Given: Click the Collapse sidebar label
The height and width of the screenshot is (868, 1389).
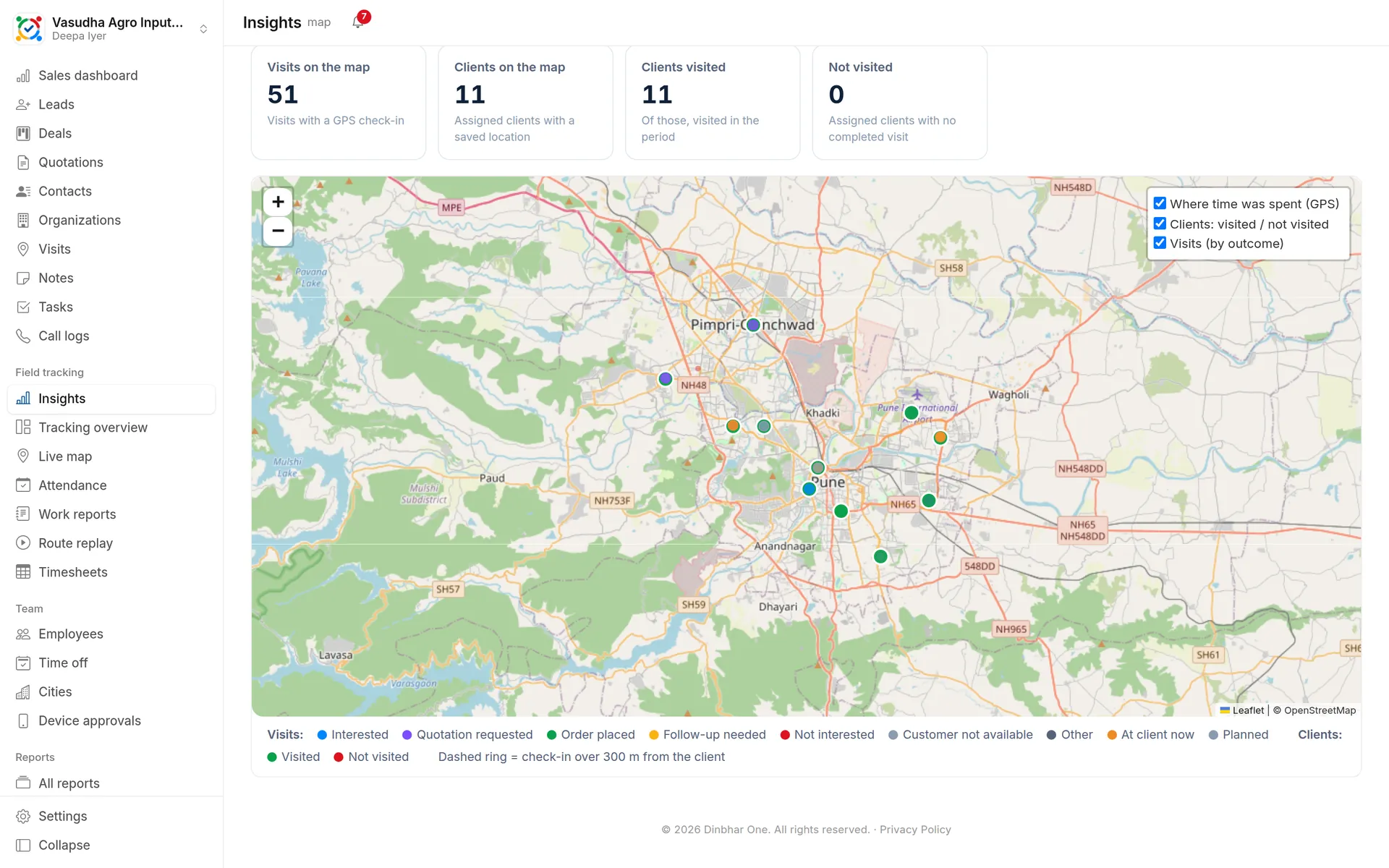Looking at the screenshot, I should click(64, 846).
